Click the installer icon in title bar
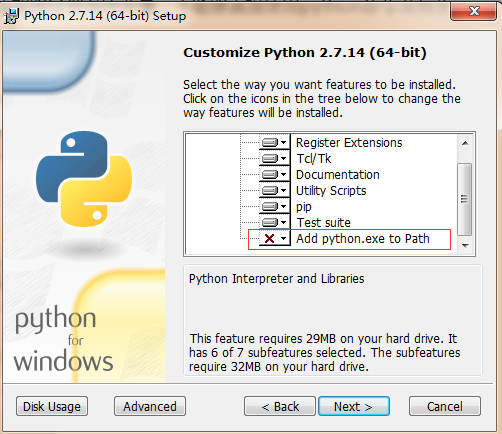The width and height of the screenshot is (502, 434). pos(11,16)
